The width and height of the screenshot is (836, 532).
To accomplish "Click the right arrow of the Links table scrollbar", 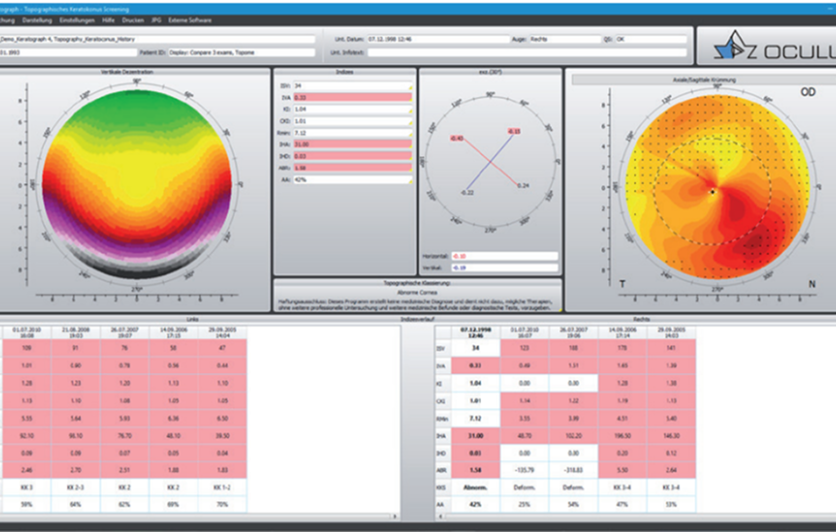I will coord(395,516).
